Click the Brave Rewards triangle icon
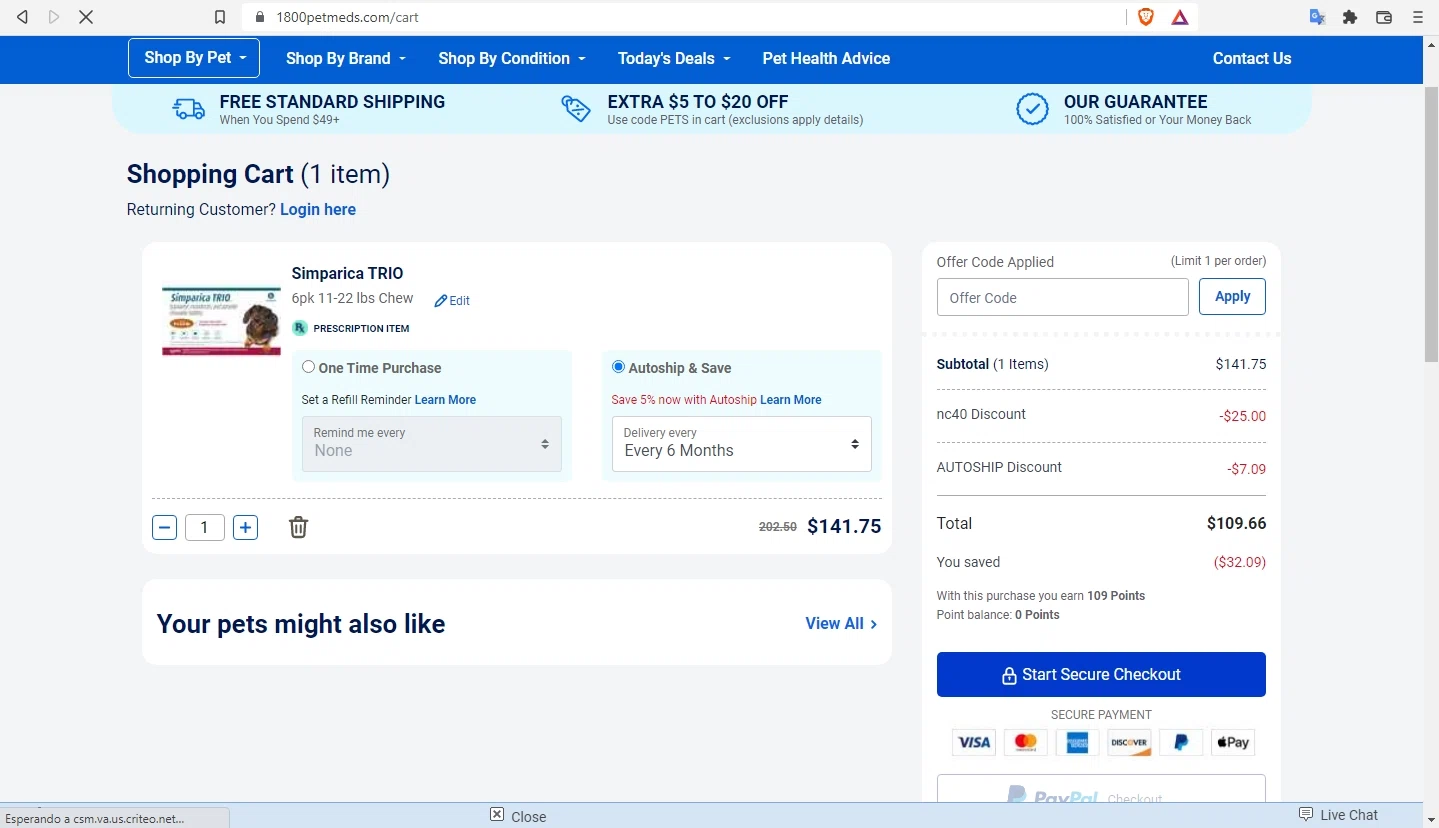 click(x=1180, y=17)
